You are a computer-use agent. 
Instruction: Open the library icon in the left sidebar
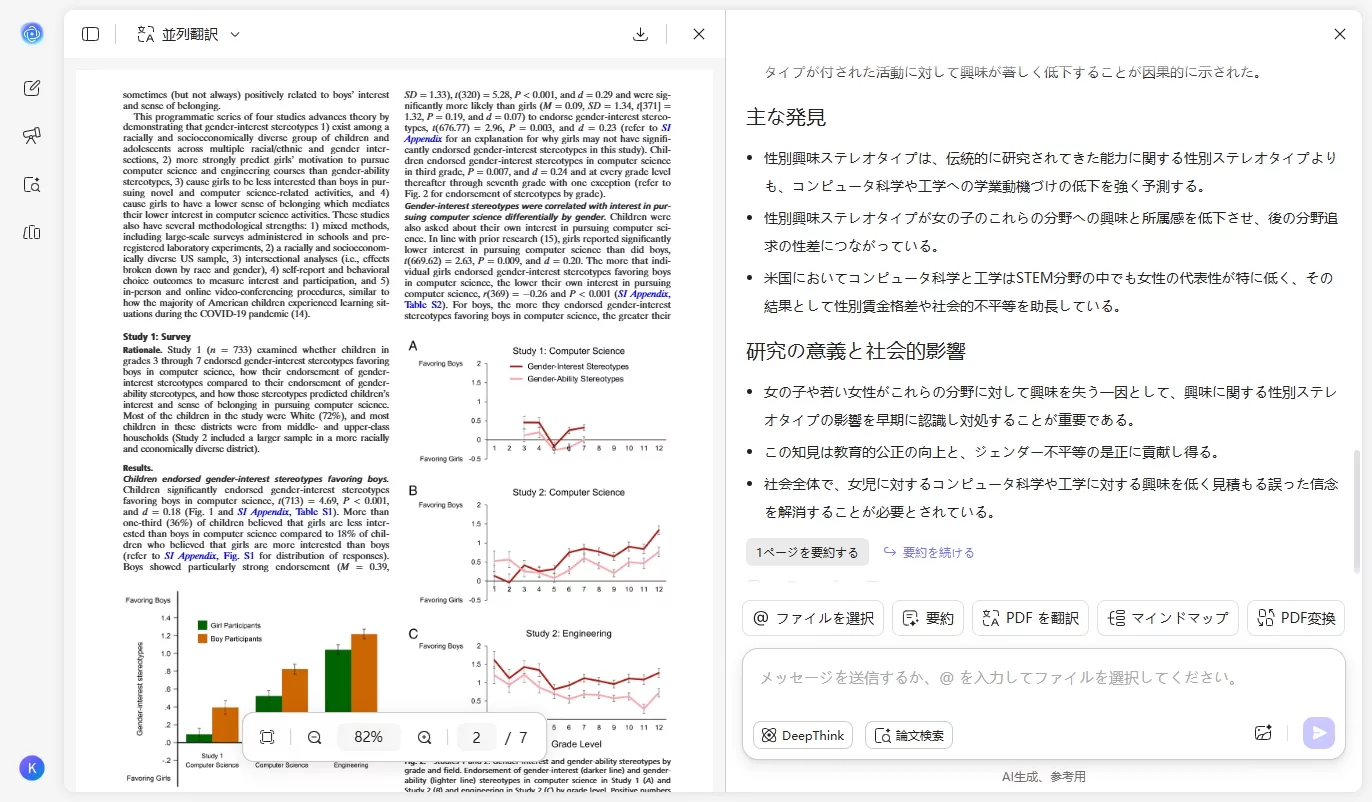pyautogui.click(x=32, y=232)
